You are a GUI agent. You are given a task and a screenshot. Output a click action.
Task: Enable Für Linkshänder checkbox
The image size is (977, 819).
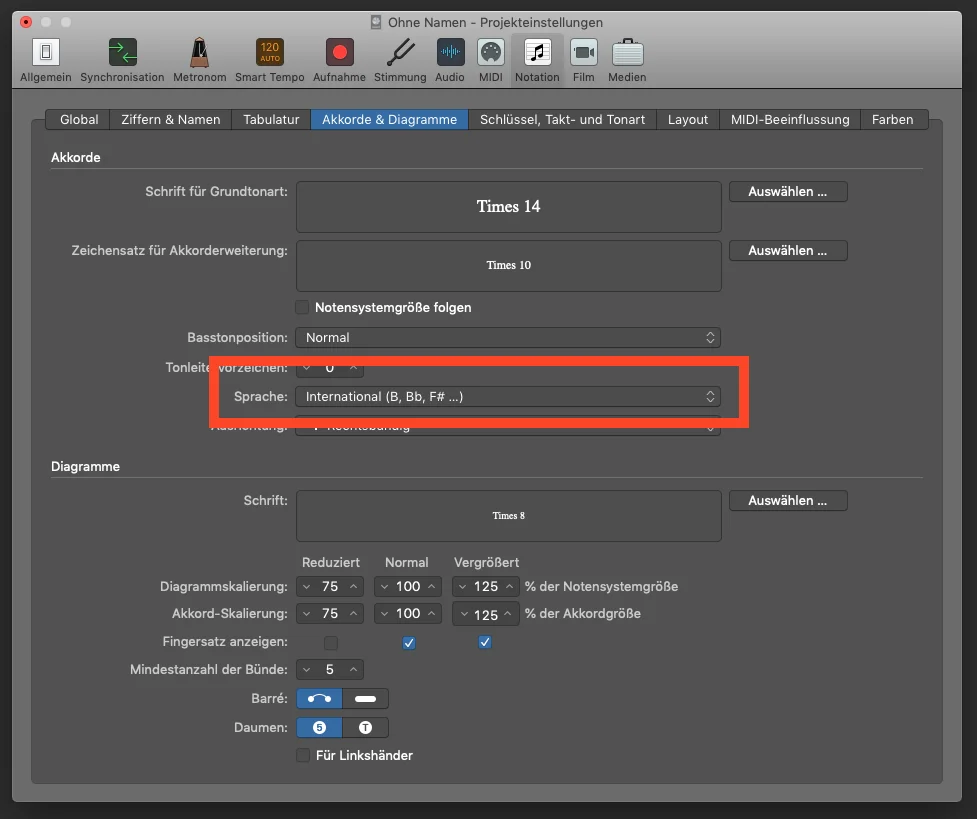[303, 755]
